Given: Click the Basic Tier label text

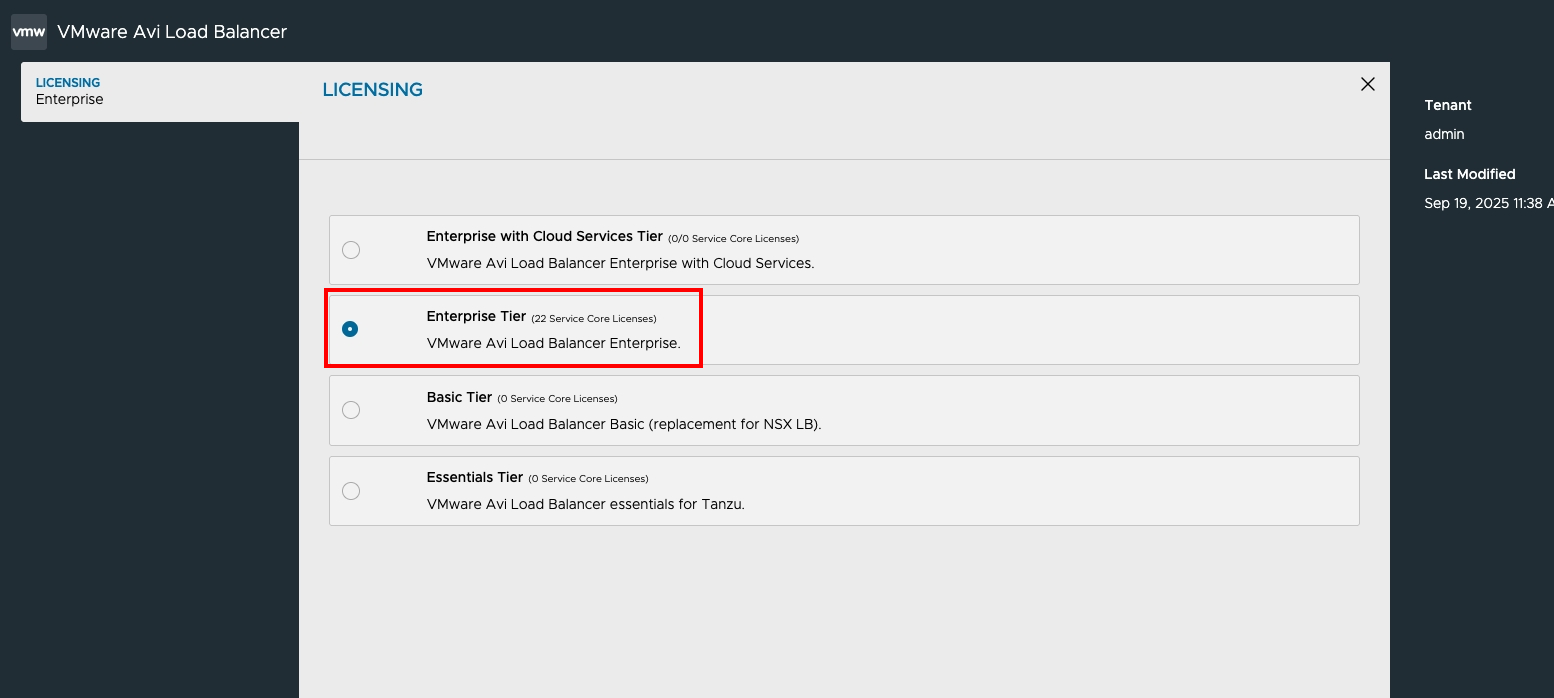Looking at the screenshot, I should coord(459,398).
